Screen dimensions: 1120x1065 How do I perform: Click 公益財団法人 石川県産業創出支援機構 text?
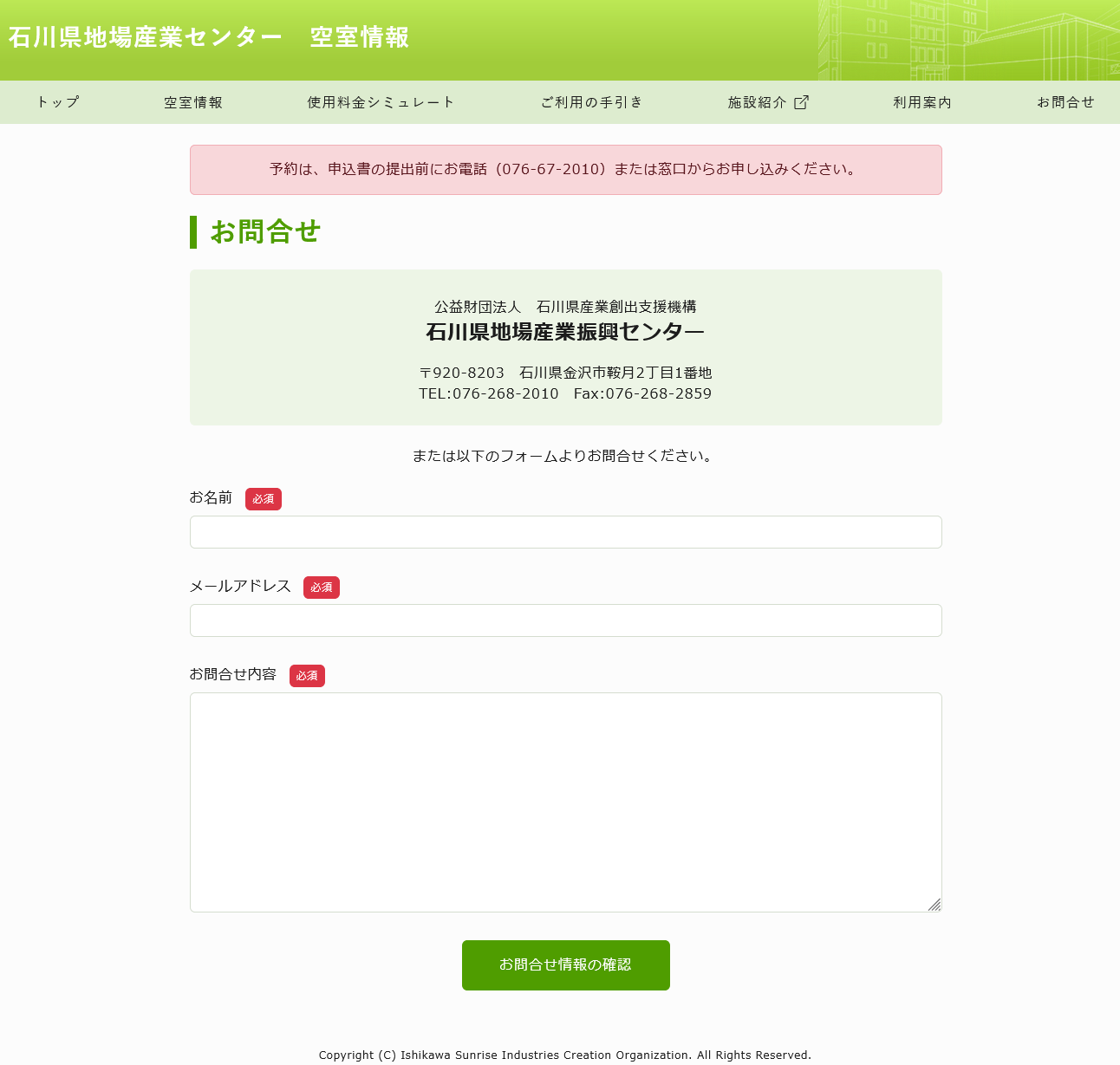566,307
